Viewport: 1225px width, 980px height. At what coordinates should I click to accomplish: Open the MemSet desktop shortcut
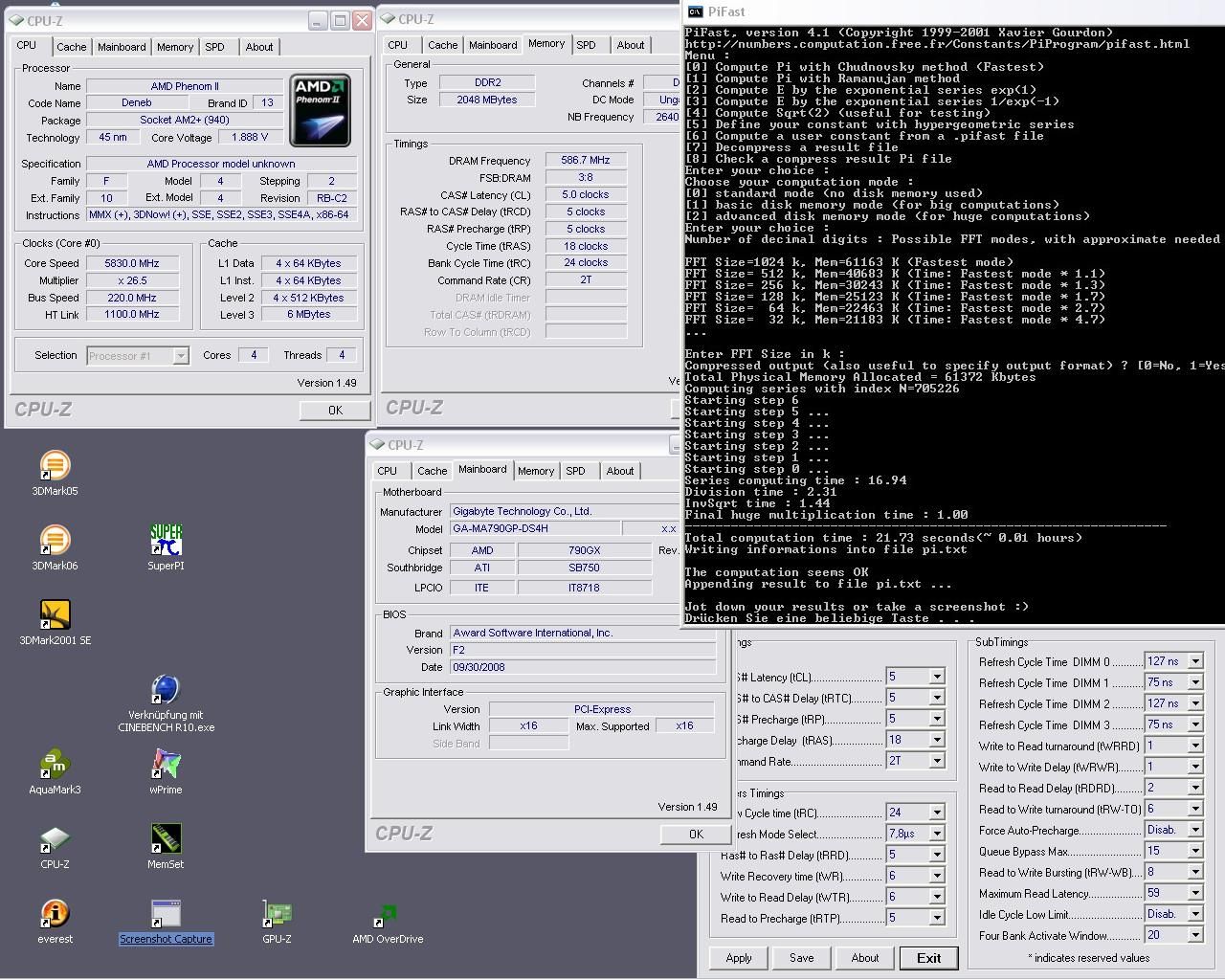point(166,846)
